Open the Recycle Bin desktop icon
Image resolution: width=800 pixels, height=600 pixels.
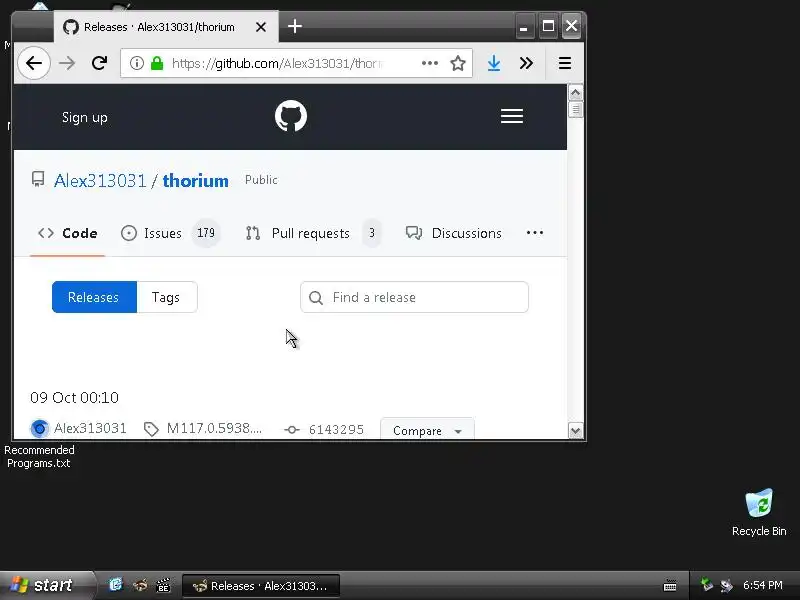tap(759, 513)
